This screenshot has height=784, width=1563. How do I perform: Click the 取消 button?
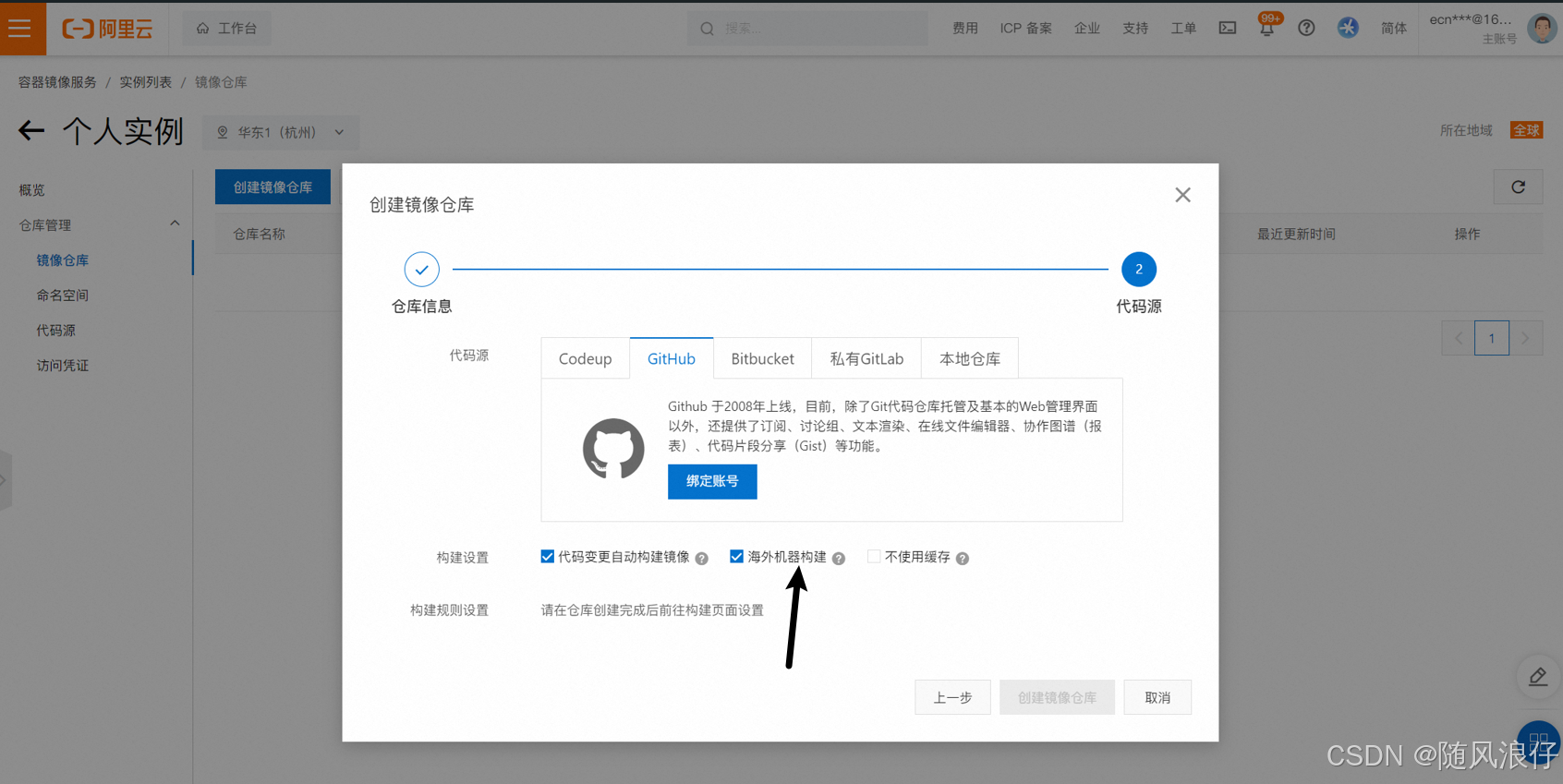(x=1157, y=697)
